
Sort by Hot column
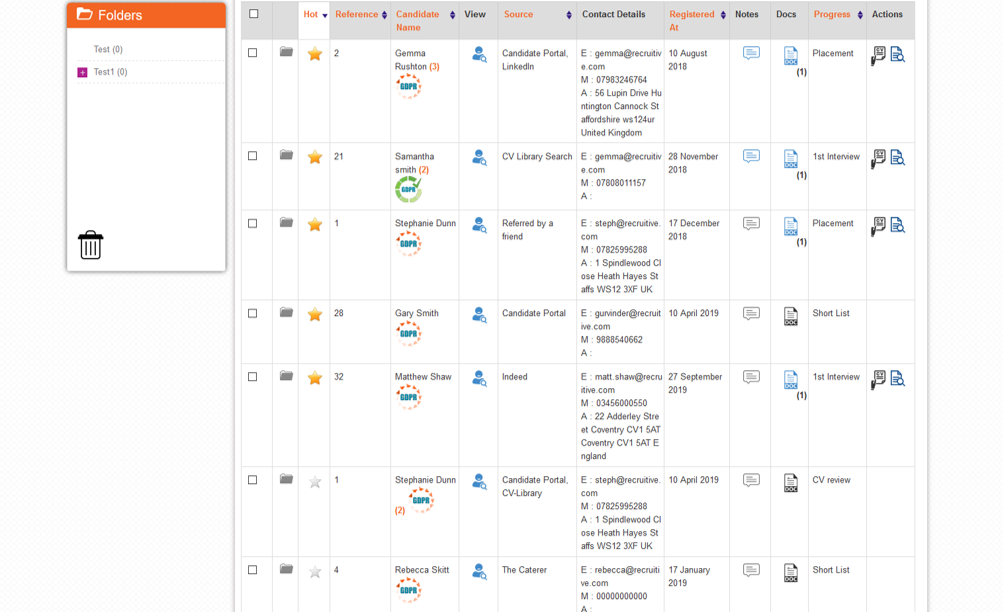pos(315,14)
